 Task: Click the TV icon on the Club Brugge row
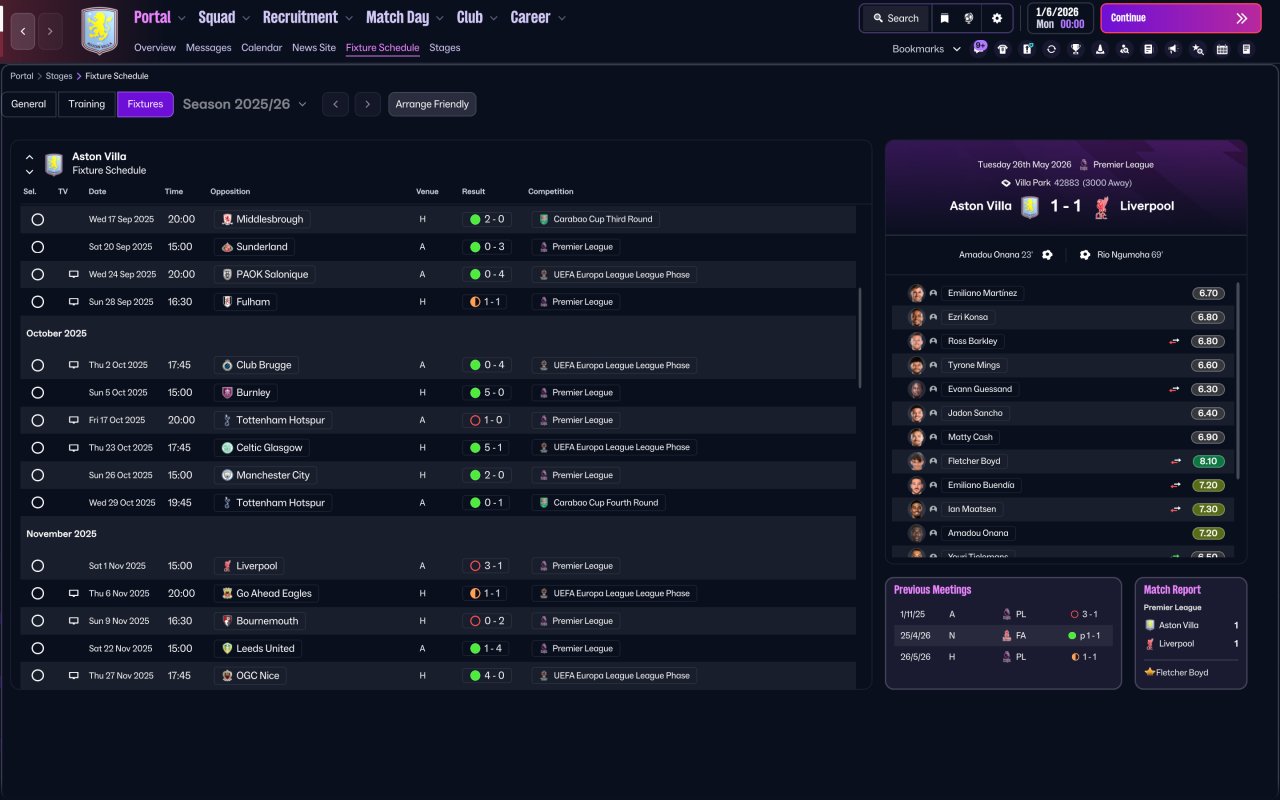(x=73, y=365)
